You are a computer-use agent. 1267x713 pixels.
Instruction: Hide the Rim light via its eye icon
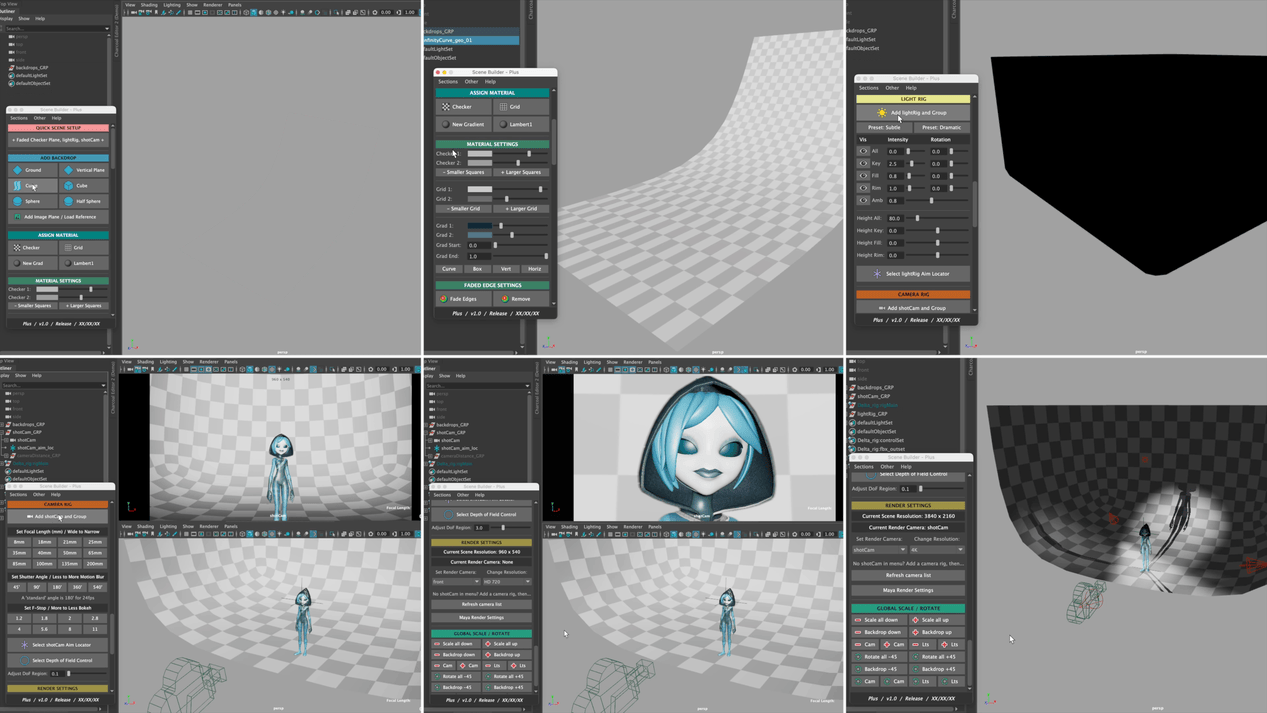point(862,189)
